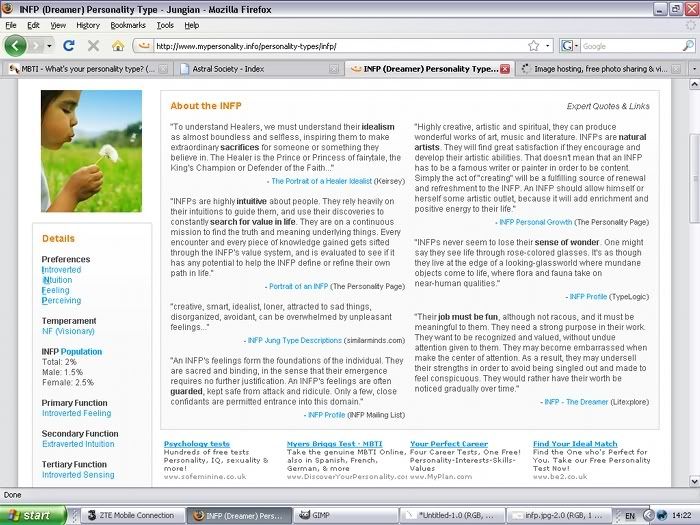Viewport: 700px width, 525px height.
Task: Open the Tools menu
Action: (x=165, y=25)
